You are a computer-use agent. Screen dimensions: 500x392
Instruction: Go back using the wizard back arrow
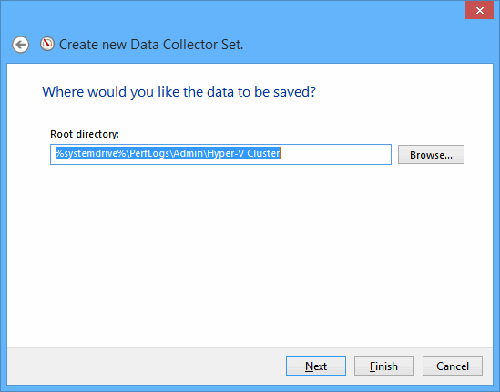coord(21,45)
